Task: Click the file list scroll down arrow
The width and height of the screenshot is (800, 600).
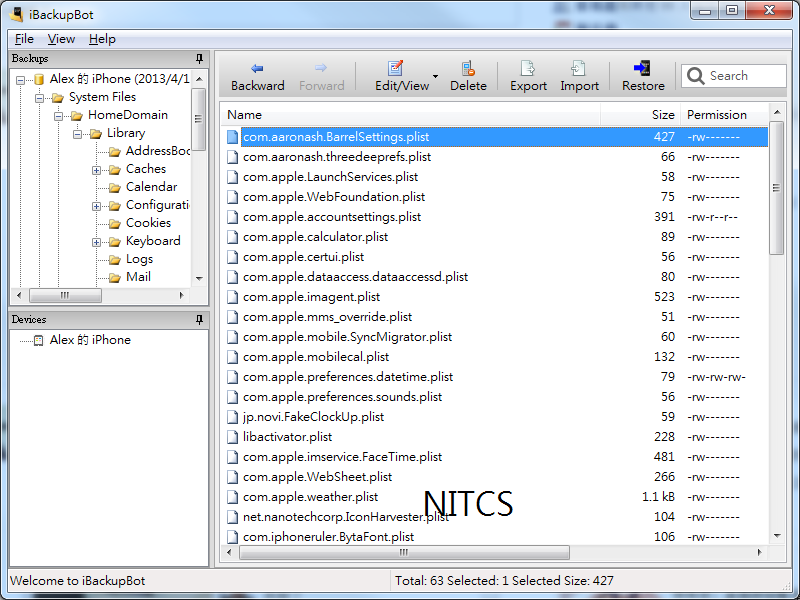Action: click(777, 536)
